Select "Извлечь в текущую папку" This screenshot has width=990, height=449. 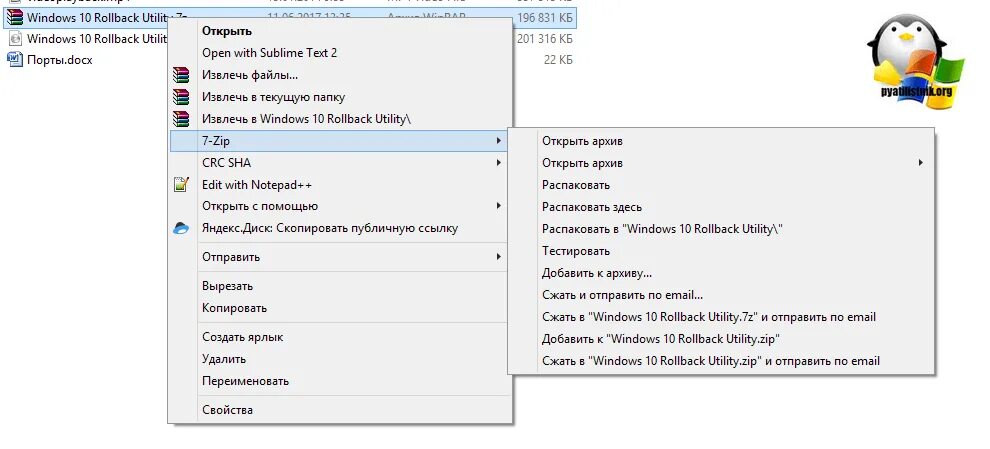[340, 97]
